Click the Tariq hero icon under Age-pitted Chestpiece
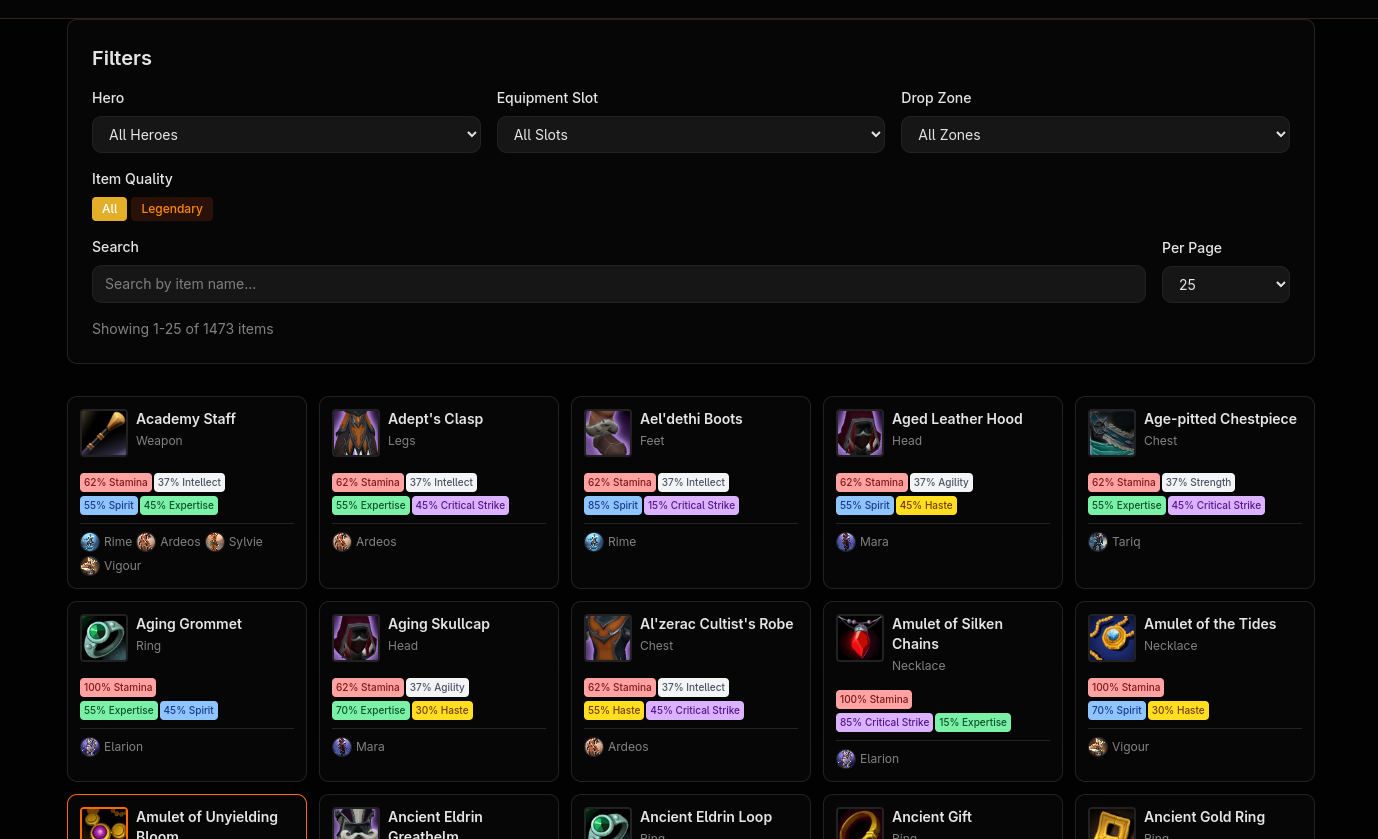 tap(1098, 541)
